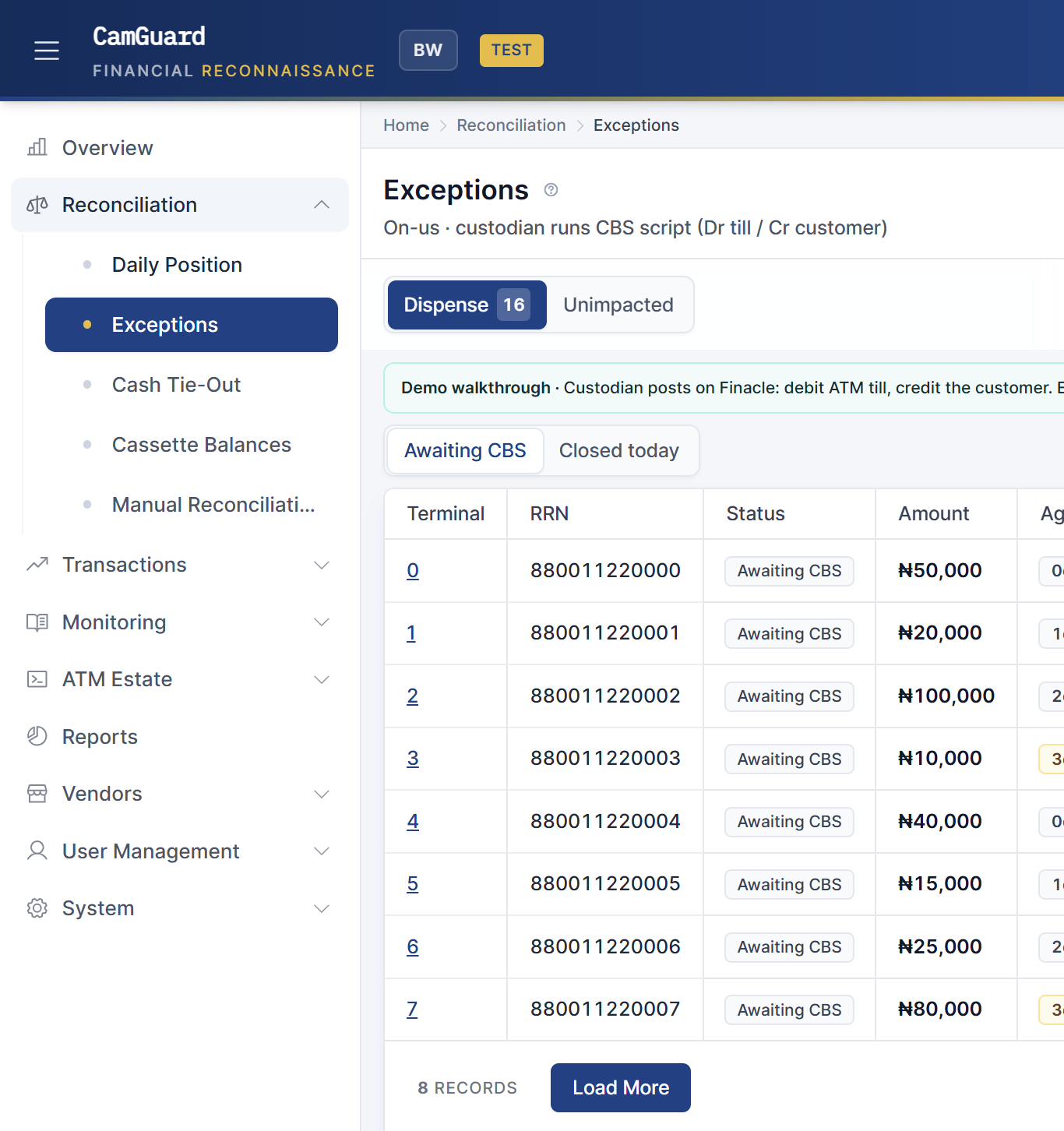Expand the Monitoring menu chevron
This screenshot has width=1064, height=1131.
322,622
